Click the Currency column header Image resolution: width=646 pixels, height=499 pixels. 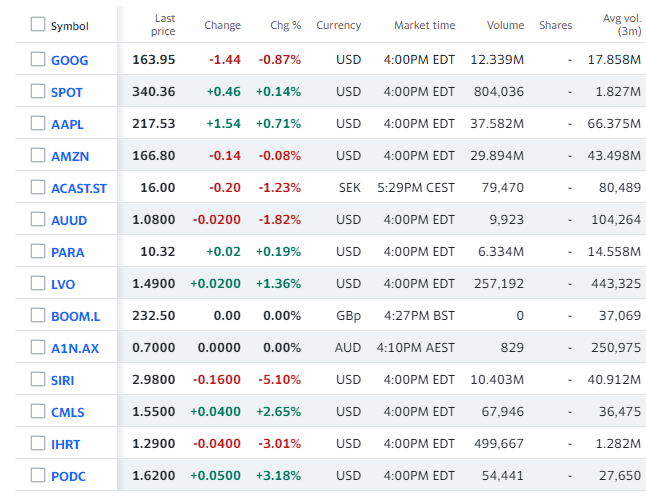coord(338,25)
